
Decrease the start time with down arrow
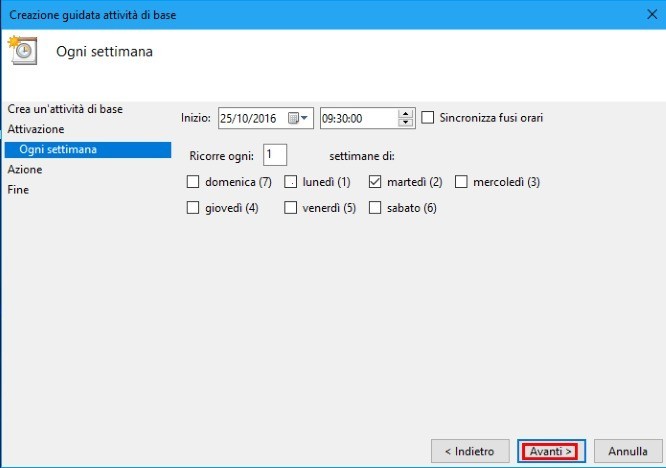(x=405, y=123)
